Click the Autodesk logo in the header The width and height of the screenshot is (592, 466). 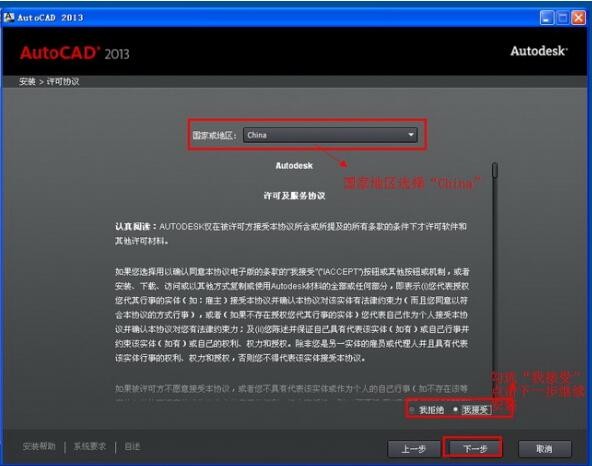pyautogui.click(x=539, y=51)
